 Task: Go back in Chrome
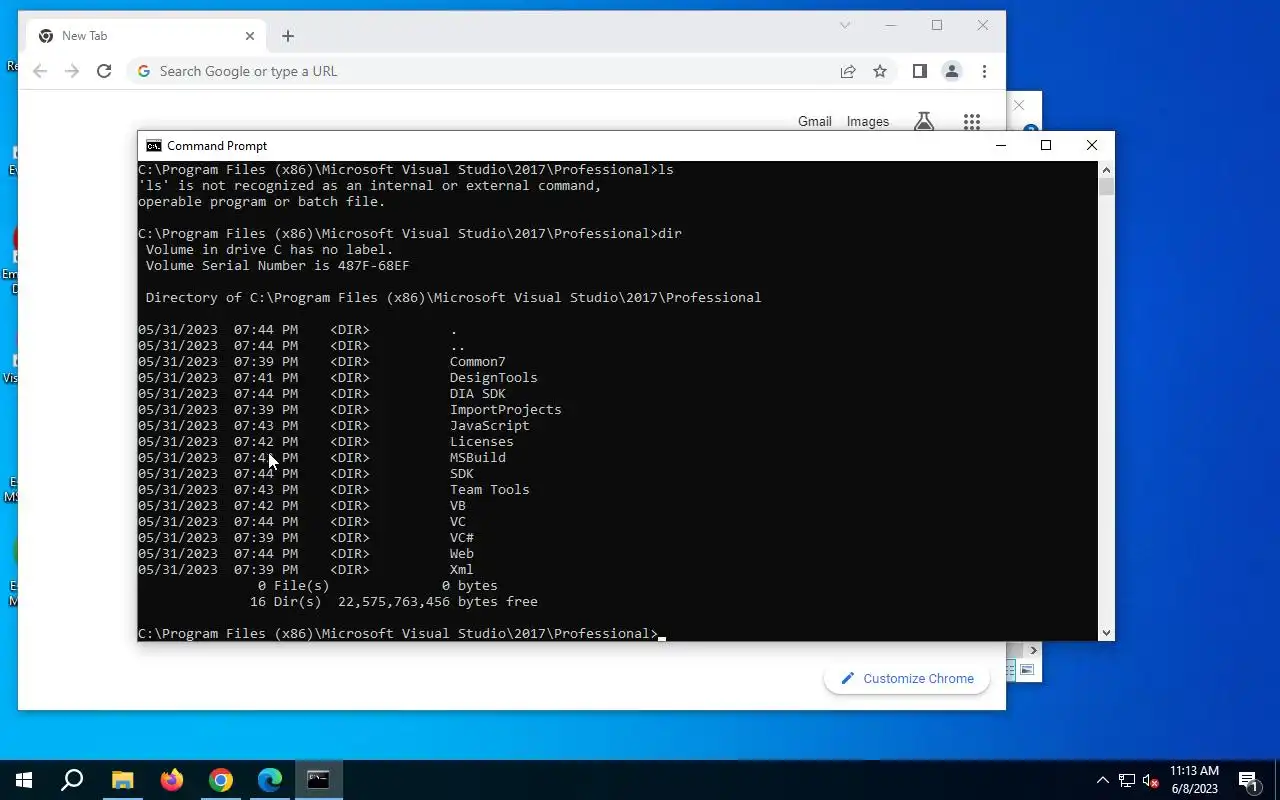coord(40,71)
